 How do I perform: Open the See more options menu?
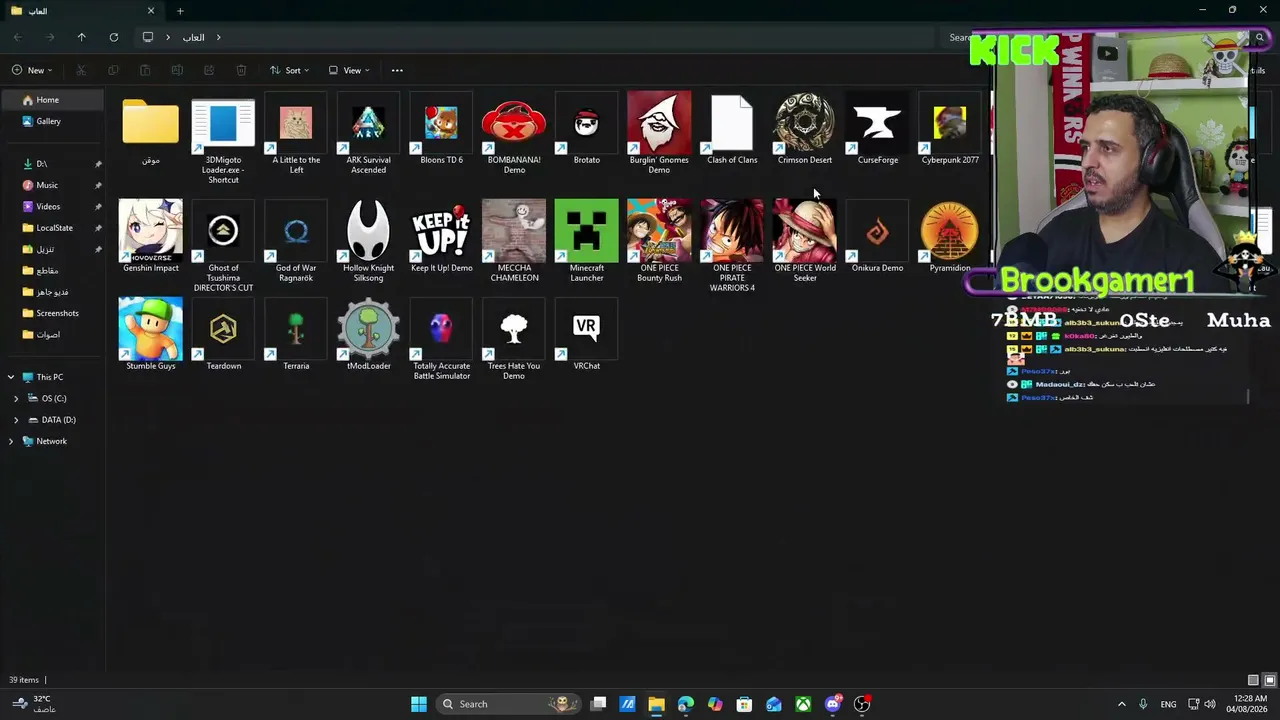397,70
